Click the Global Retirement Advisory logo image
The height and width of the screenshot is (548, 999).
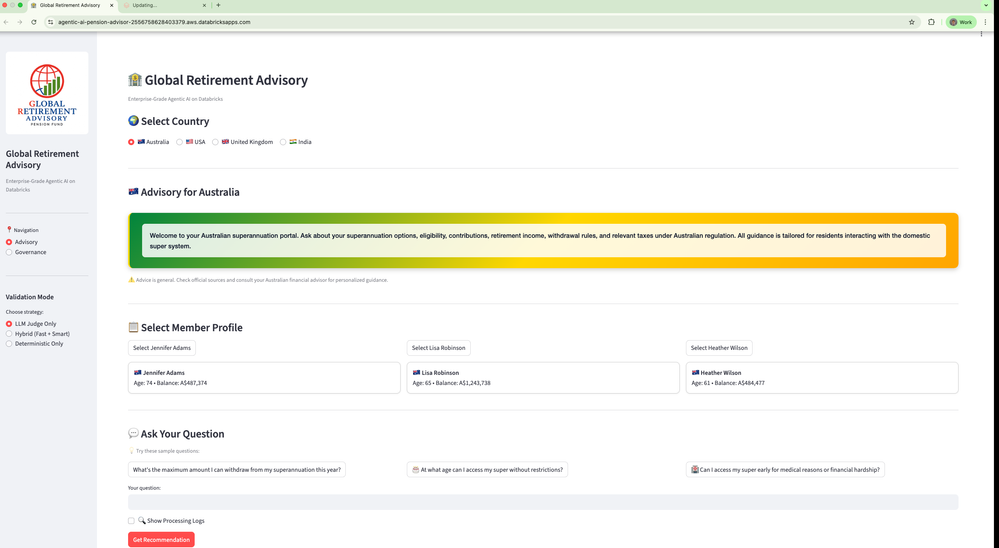tap(47, 93)
